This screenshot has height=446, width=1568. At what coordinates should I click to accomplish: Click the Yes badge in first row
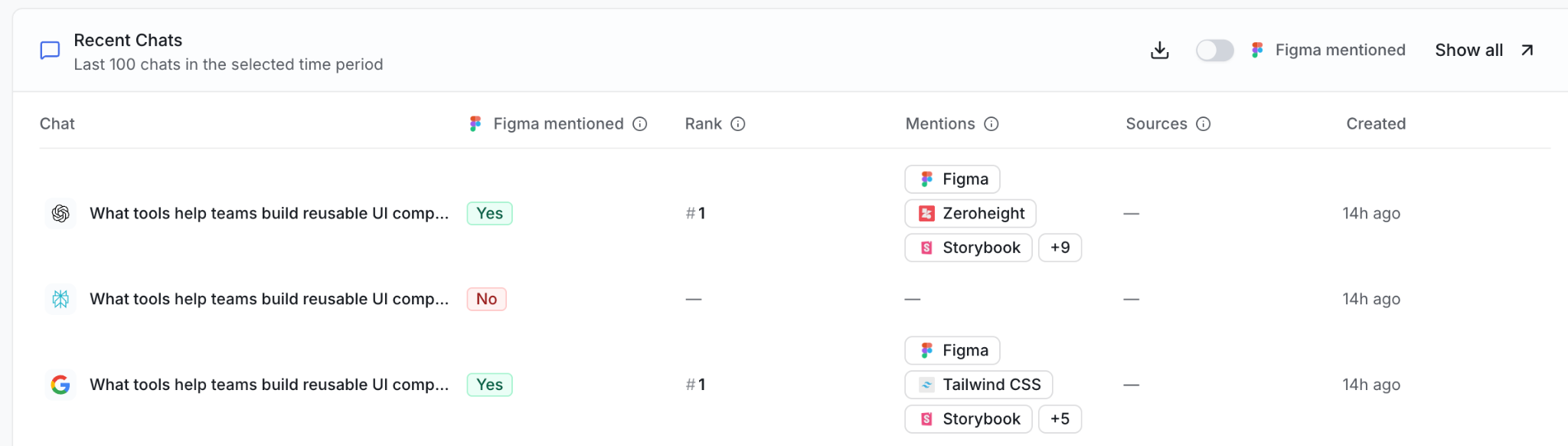[490, 213]
